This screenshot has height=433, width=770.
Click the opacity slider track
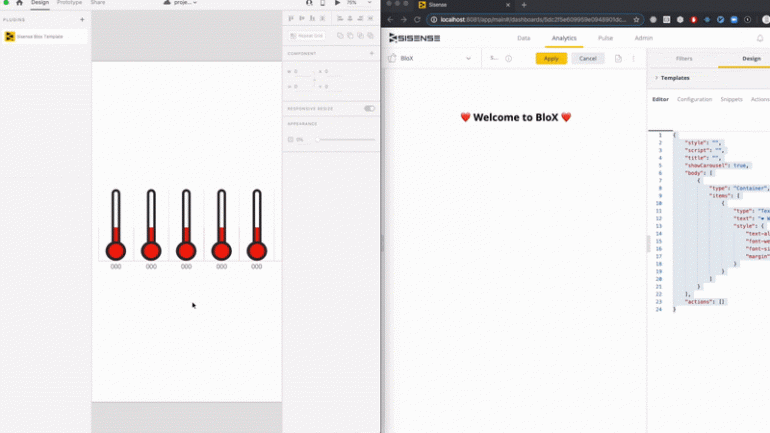coord(345,139)
